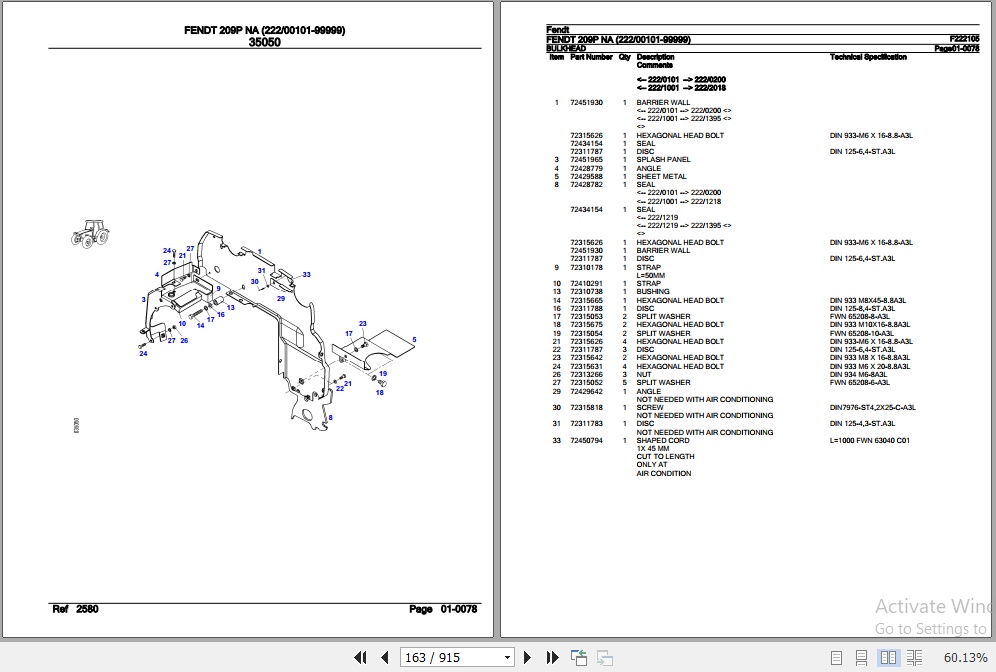Click the 'Technical Specification' column header

868,57
